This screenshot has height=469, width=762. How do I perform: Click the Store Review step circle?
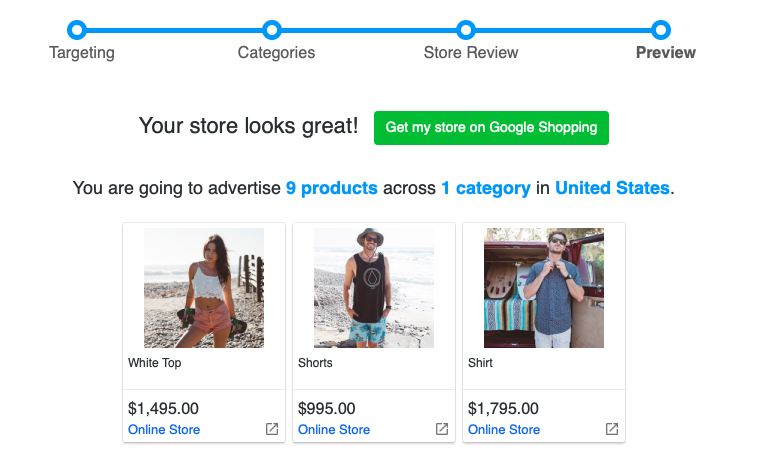[466, 30]
